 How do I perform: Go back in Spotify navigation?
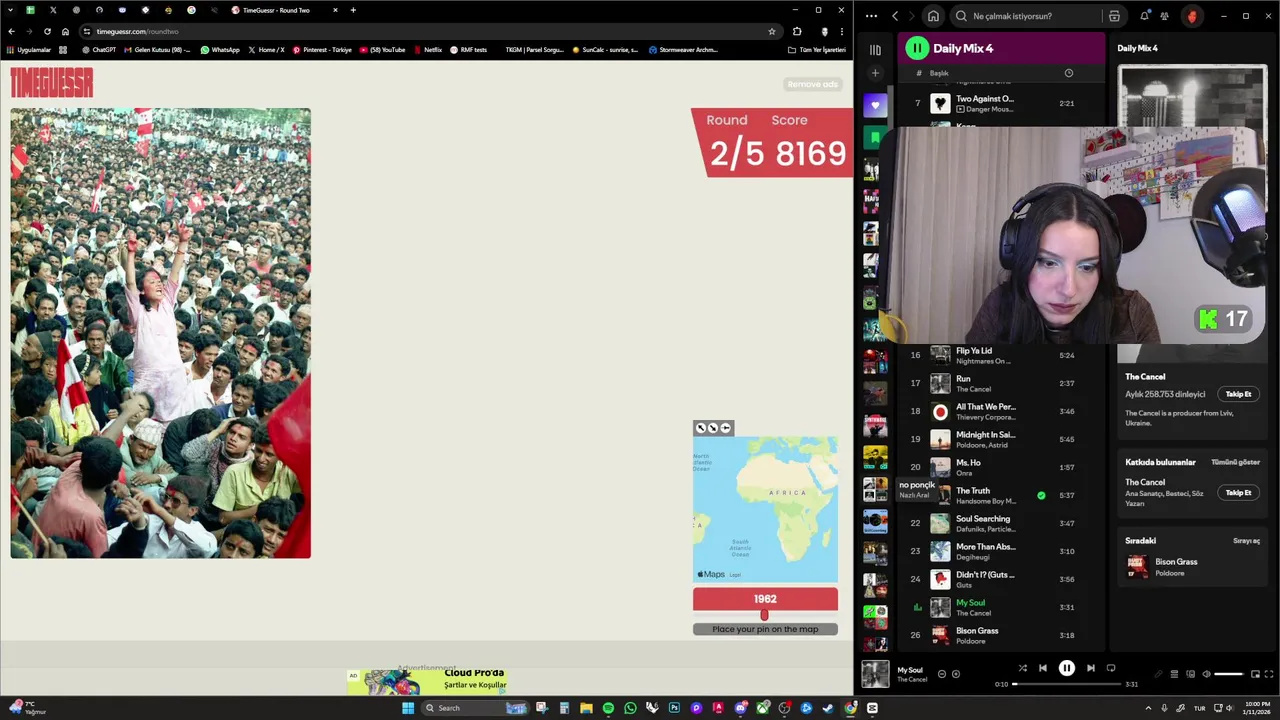(895, 16)
